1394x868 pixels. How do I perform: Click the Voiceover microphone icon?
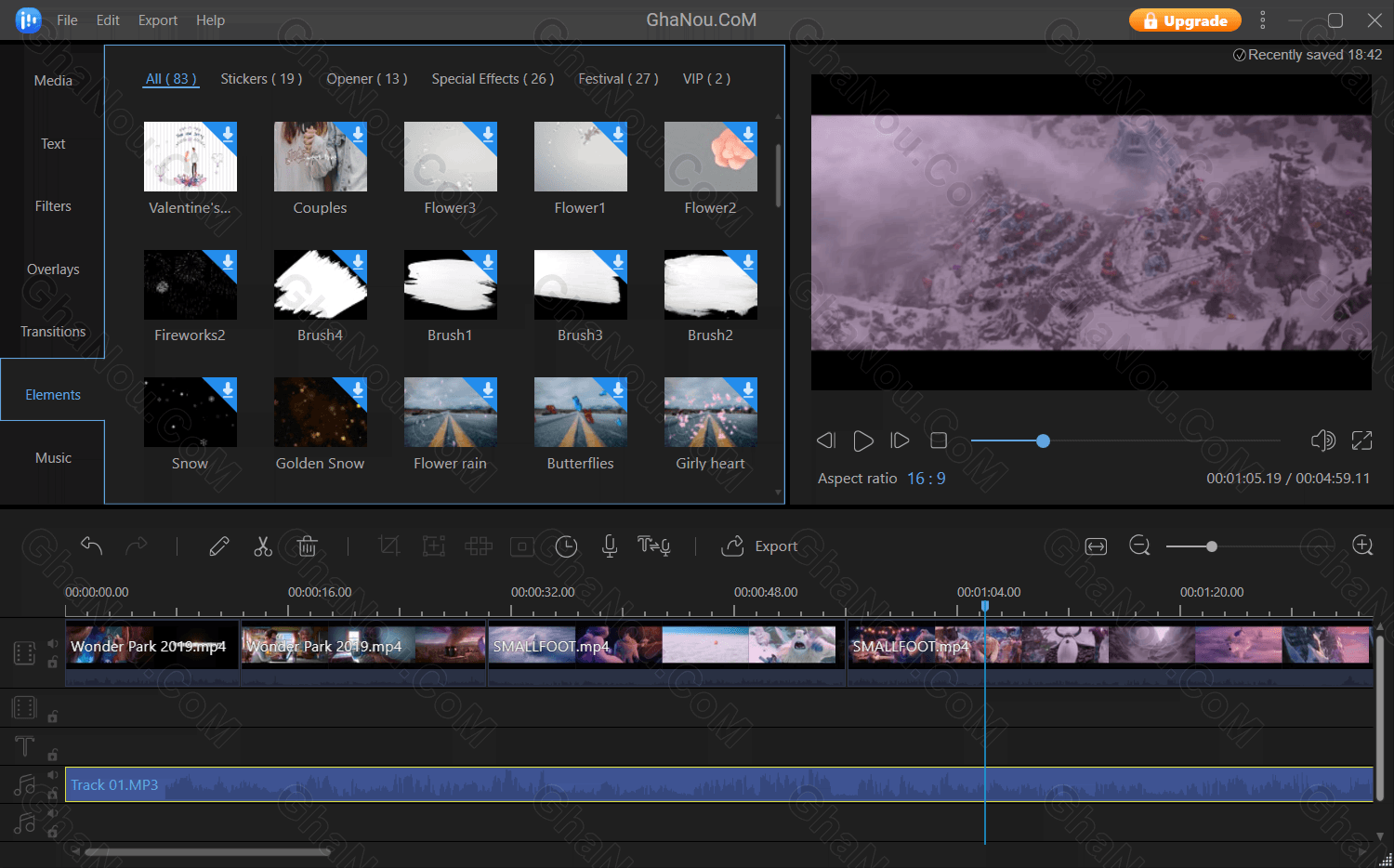(610, 546)
